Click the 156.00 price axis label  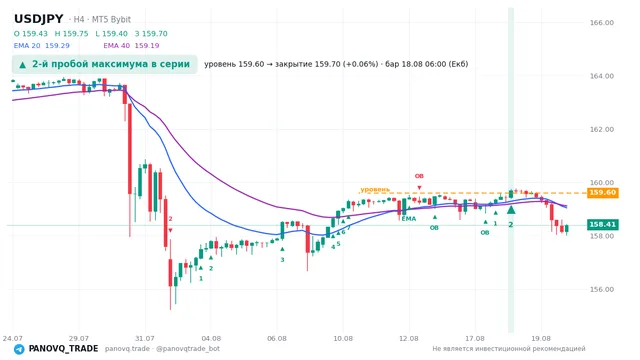pyautogui.click(x=602, y=289)
